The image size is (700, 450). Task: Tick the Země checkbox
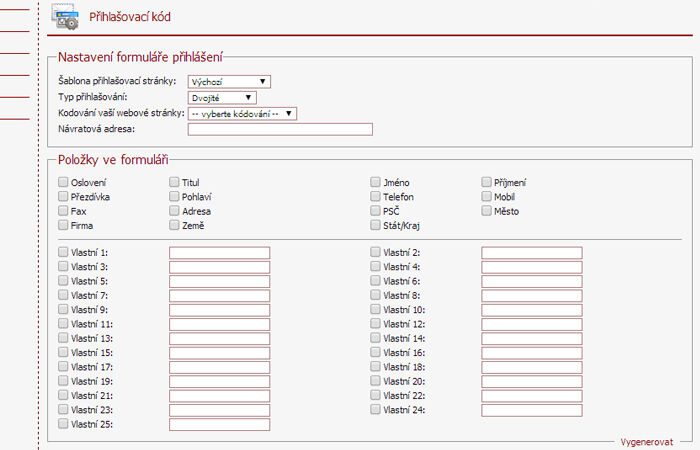[174, 225]
